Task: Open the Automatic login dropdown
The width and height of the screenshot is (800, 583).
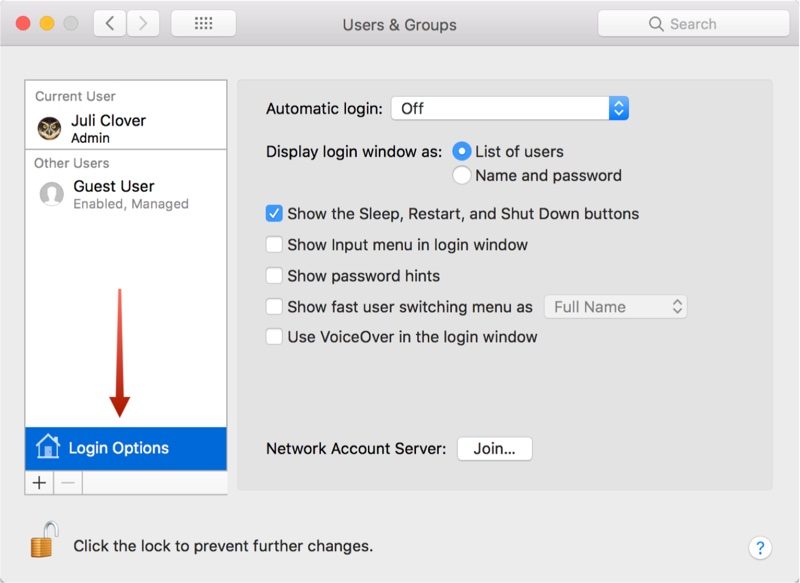Action: click(x=510, y=108)
